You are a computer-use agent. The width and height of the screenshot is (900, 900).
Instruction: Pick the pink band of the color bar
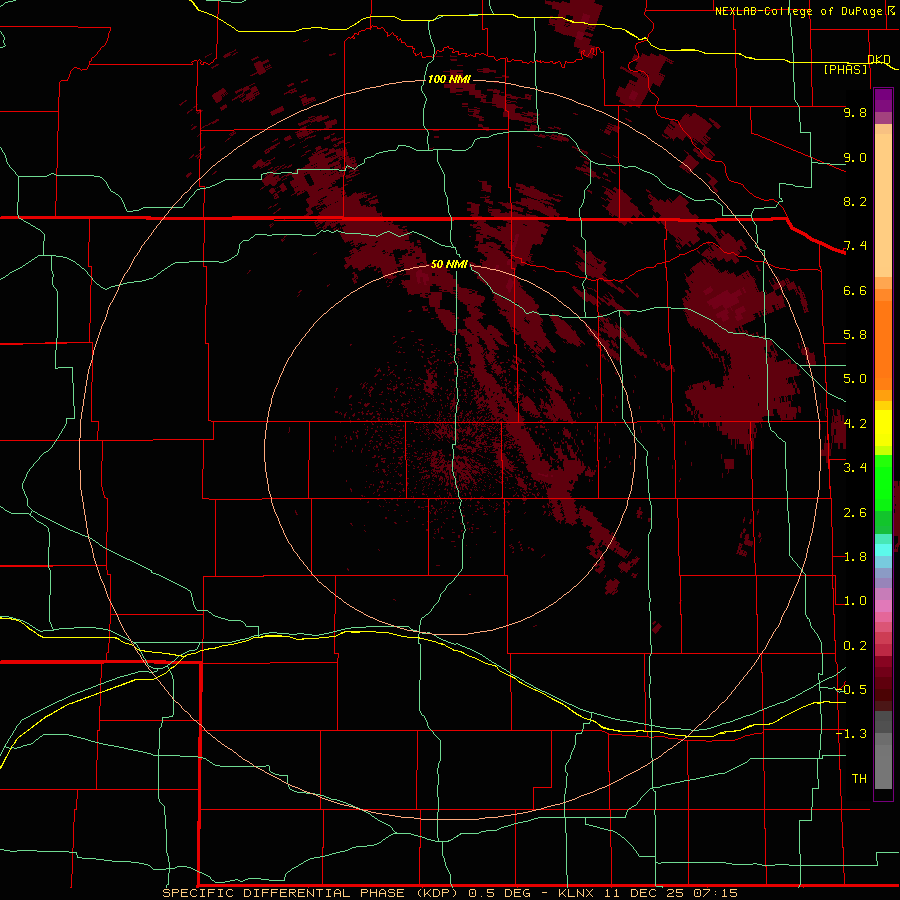click(x=883, y=606)
